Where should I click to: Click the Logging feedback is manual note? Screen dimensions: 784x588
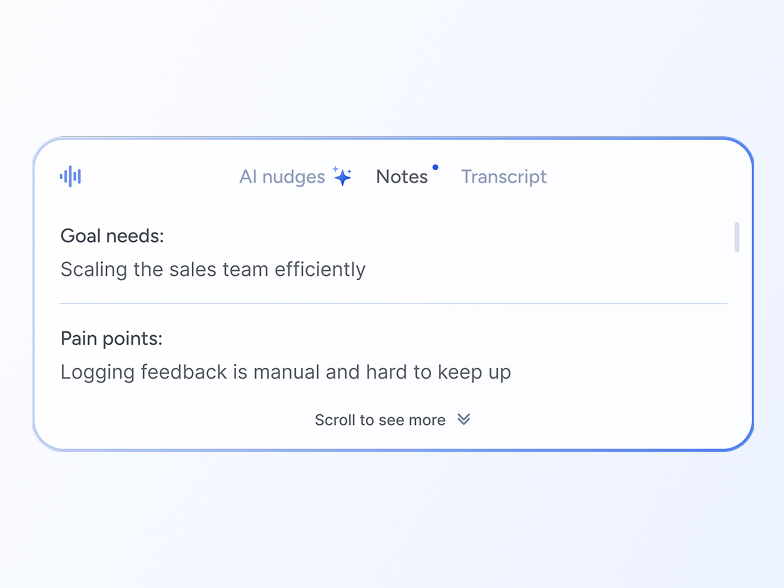coord(286,372)
